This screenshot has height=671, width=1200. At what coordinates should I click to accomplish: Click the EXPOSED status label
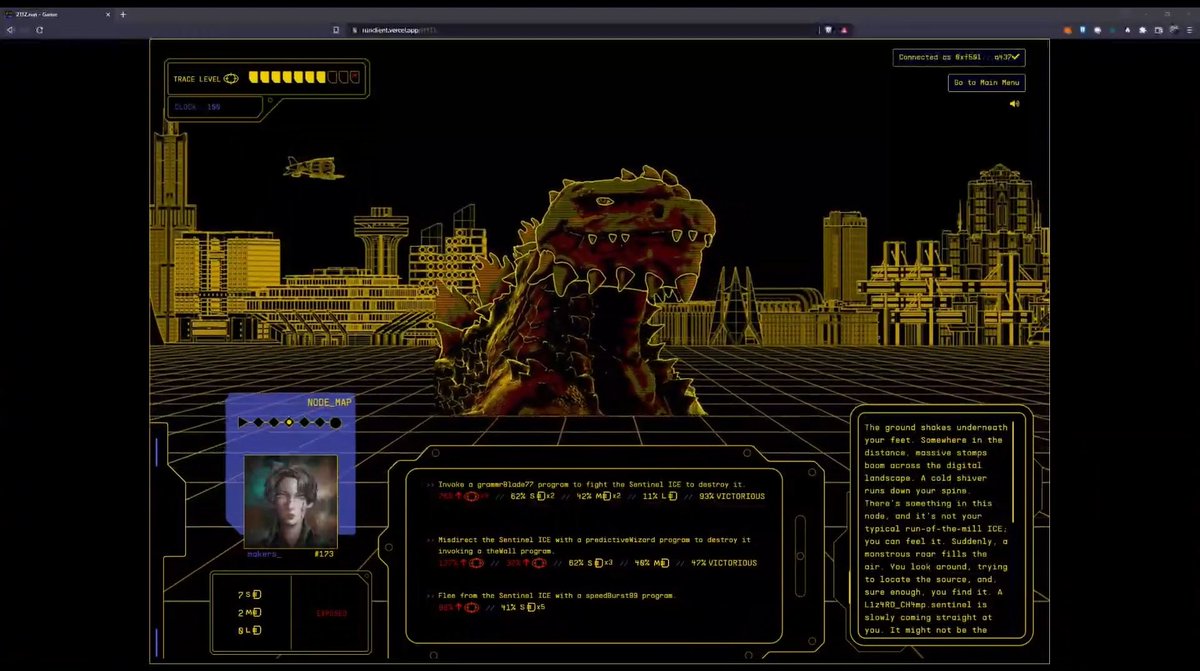[x=332, y=613]
